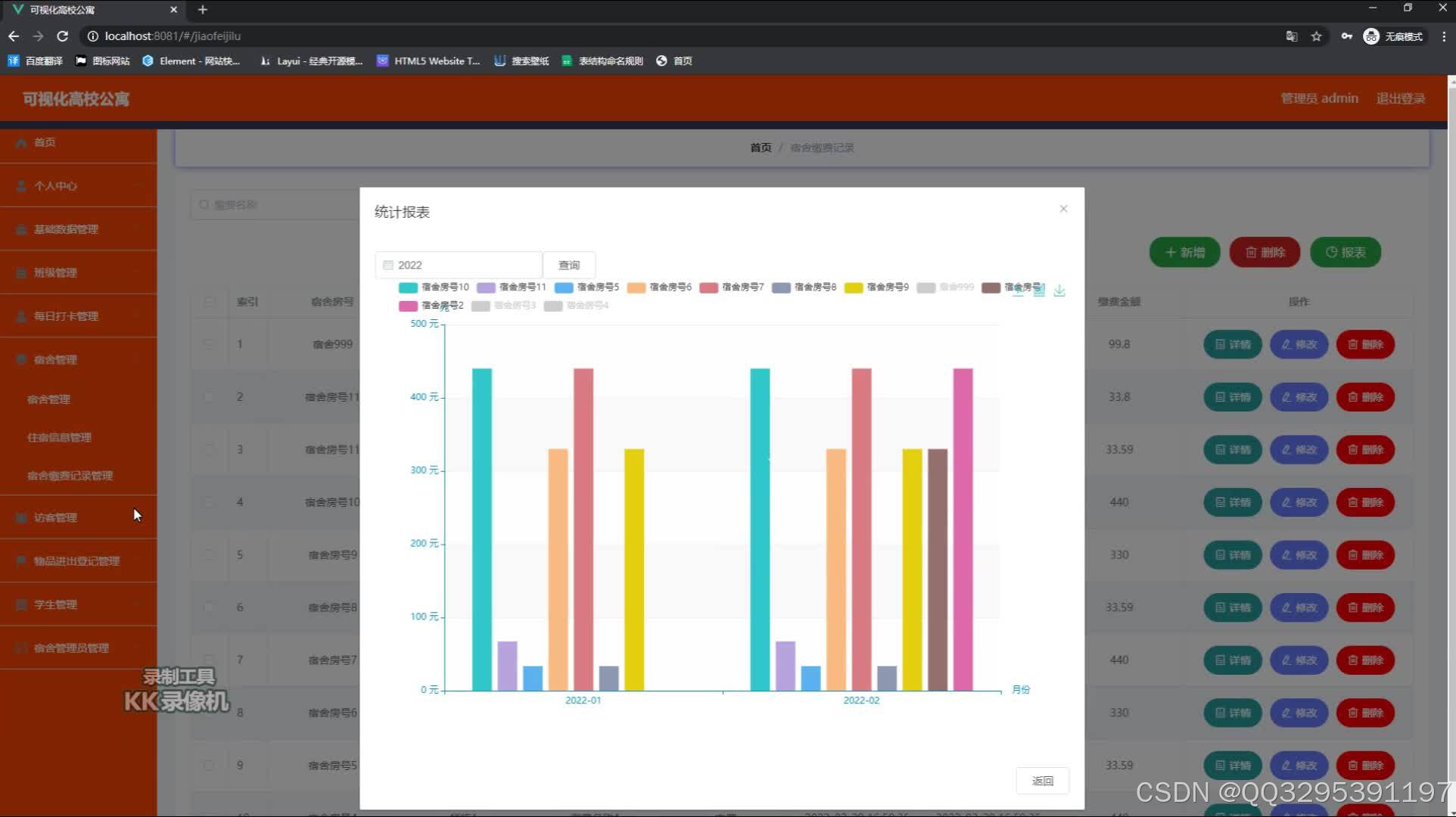Click the brown bar in 2022-02 group
1456x817 pixels.
point(938,570)
